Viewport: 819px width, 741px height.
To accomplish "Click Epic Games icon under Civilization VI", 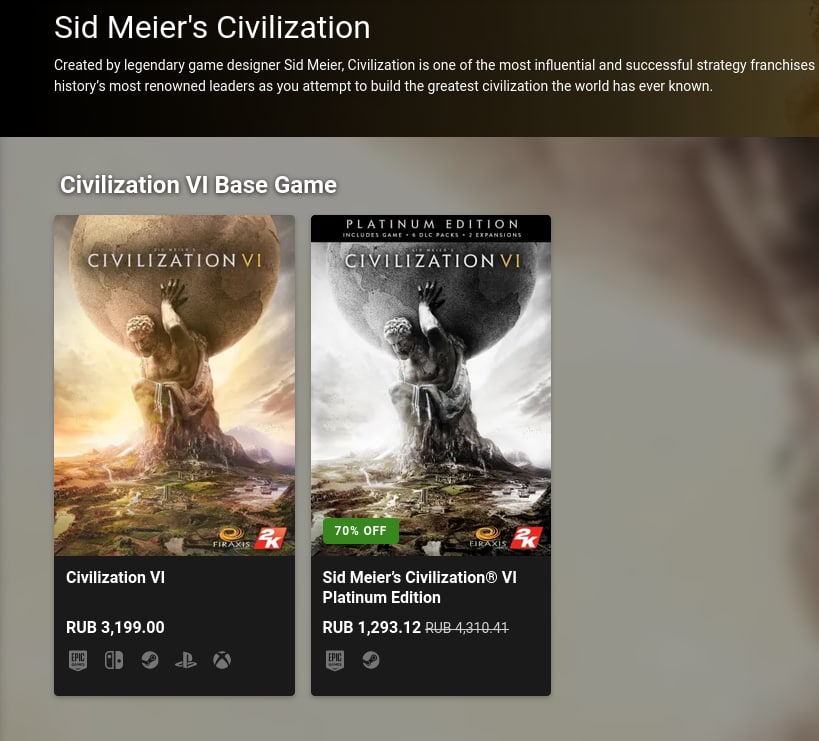I will (x=78, y=661).
